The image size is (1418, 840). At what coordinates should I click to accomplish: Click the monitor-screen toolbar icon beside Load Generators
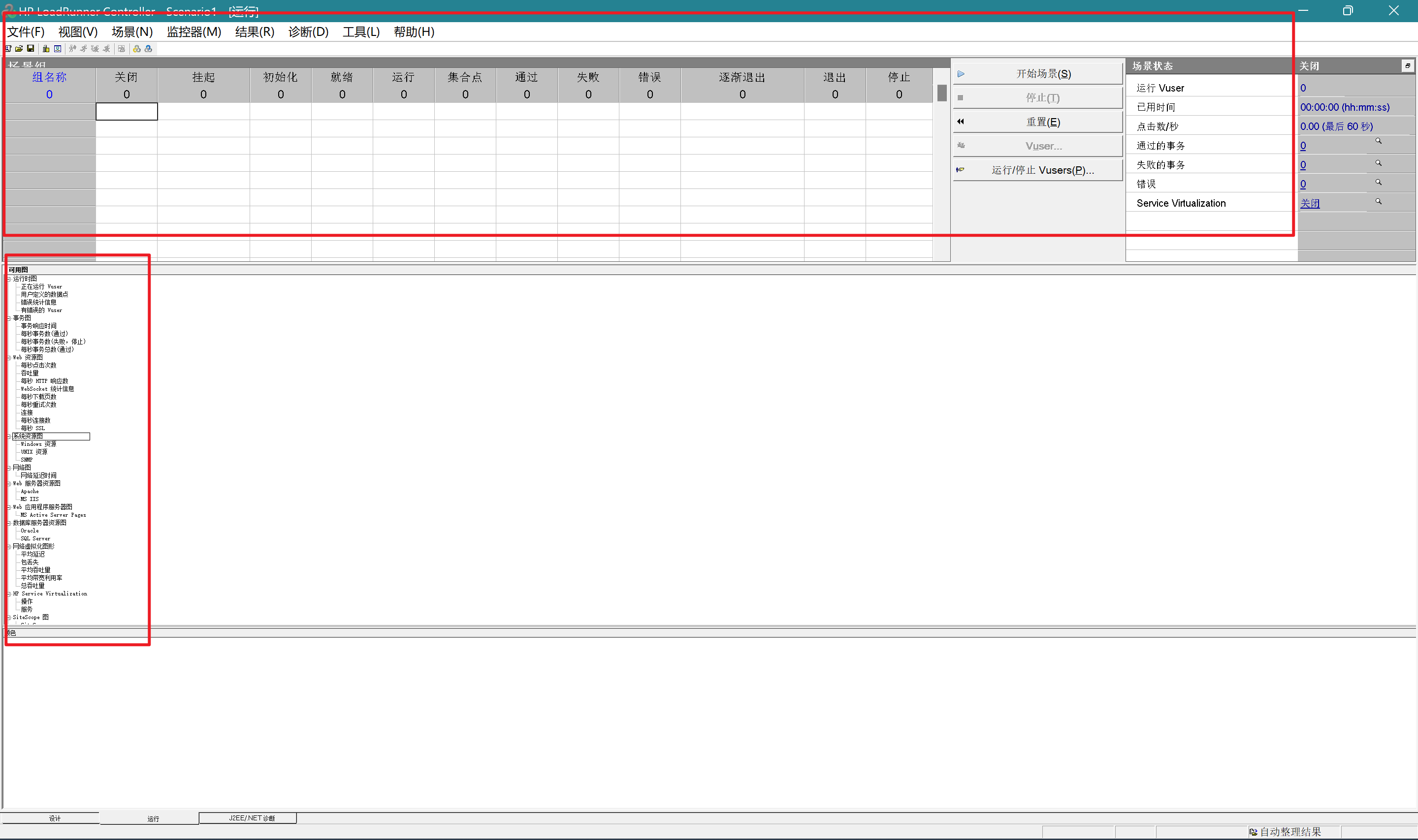coord(57,49)
